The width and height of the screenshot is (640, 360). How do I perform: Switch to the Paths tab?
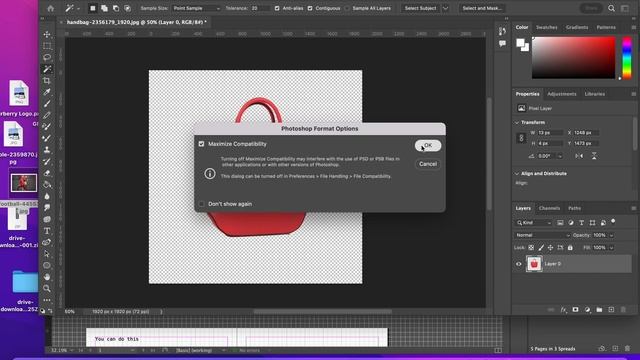pos(574,208)
